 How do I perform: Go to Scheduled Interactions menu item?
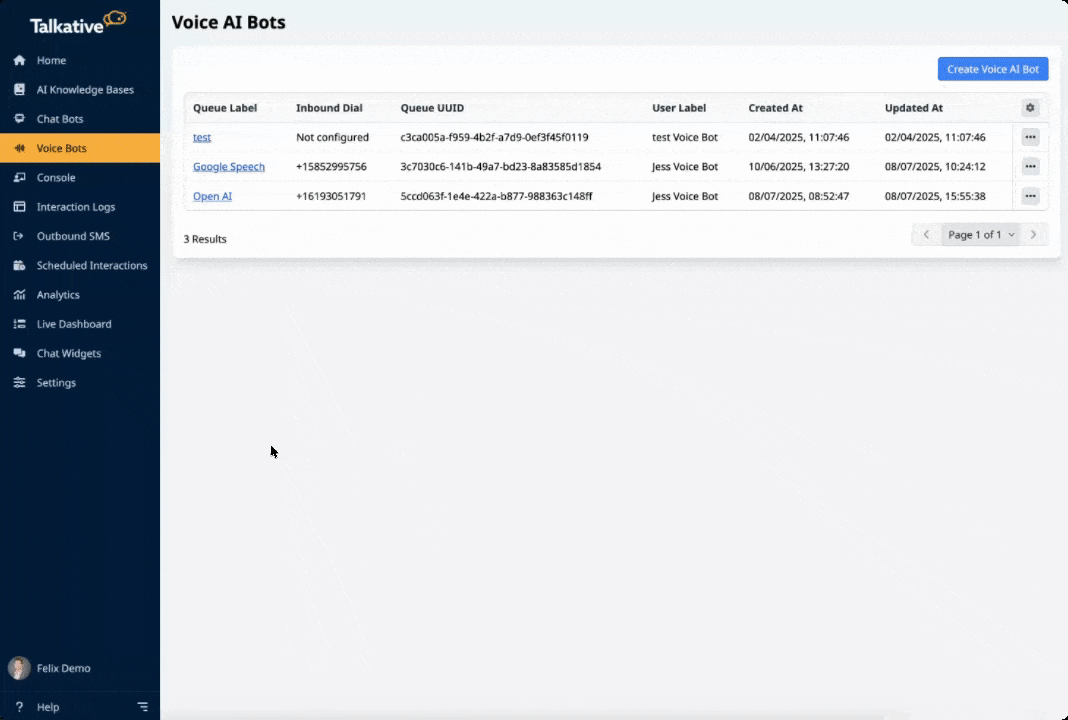click(91, 266)
